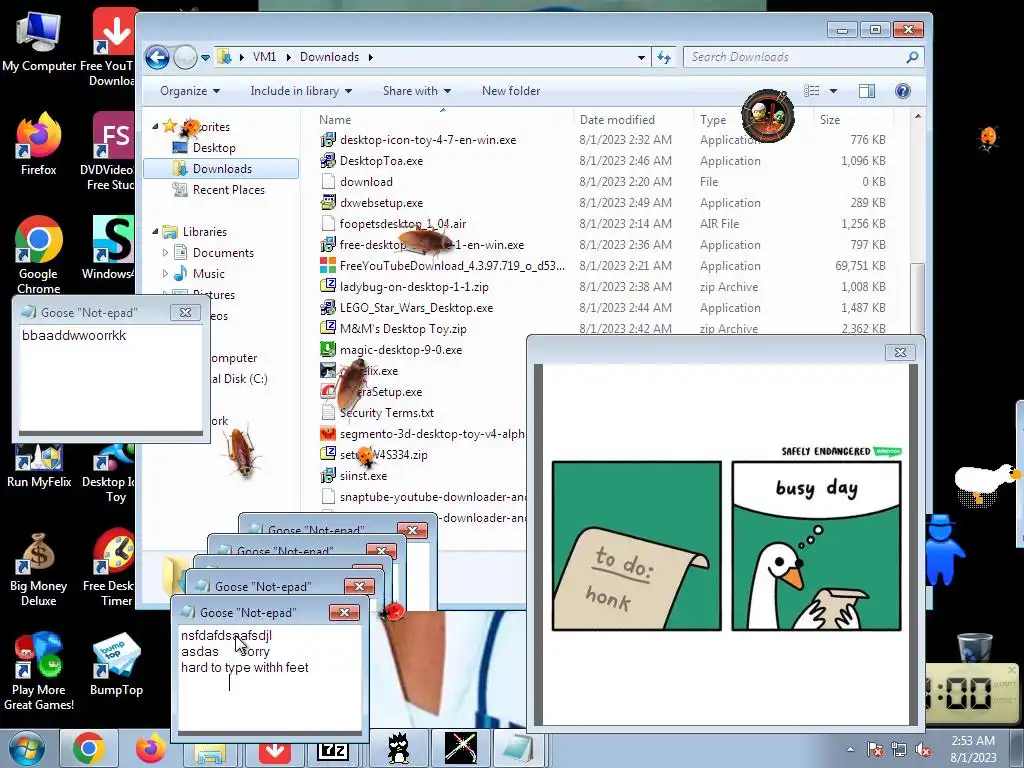Open Run MyFelix desktop shortcut

39,466
